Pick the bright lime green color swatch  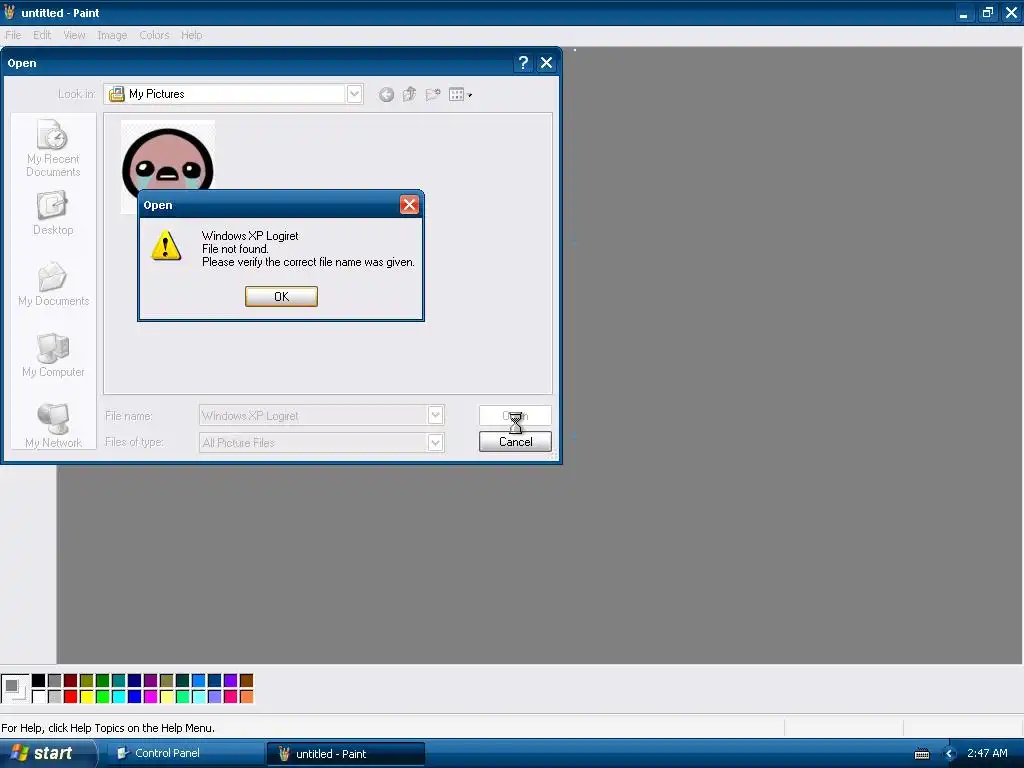(103, 697)
